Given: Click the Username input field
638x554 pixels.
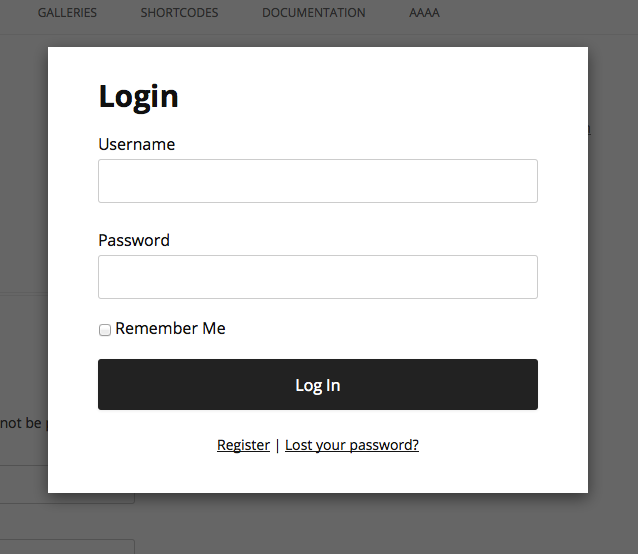Looking at the screenshot, I should (x=317, y=181).
